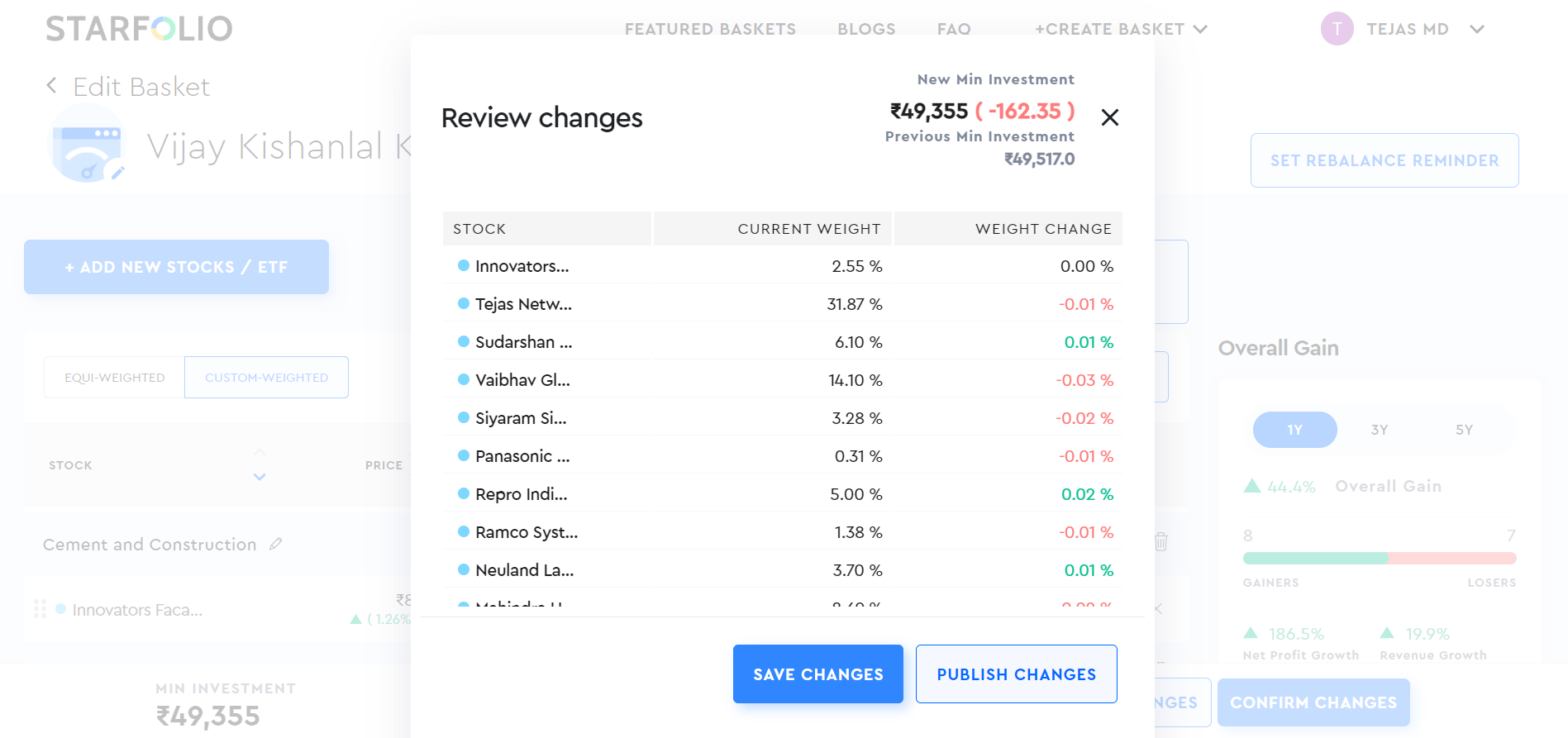Viewport: 1568px width, 738px height.
Task: Click Net Profit Growth 186.5% value
Action: point(1296,634)
